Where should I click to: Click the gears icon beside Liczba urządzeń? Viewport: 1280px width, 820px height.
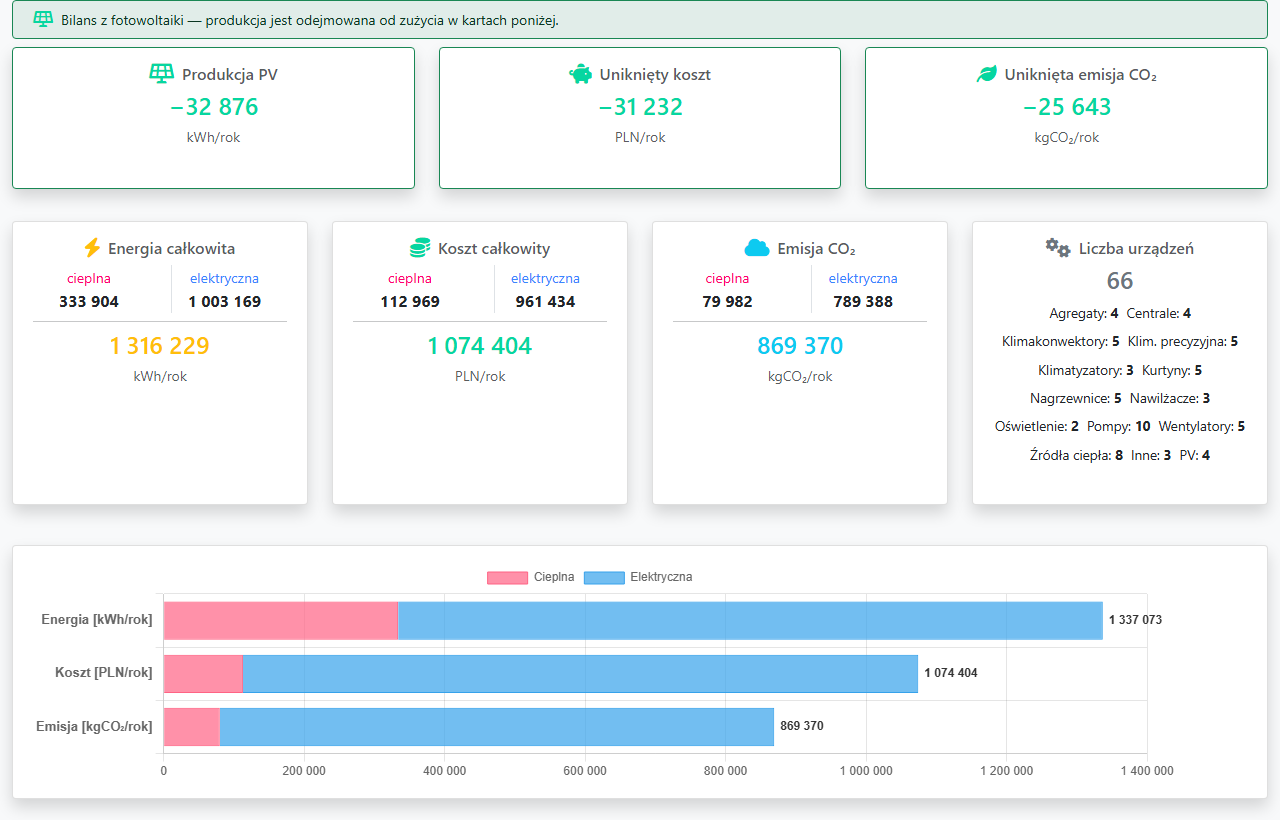tap(1058, 248)
